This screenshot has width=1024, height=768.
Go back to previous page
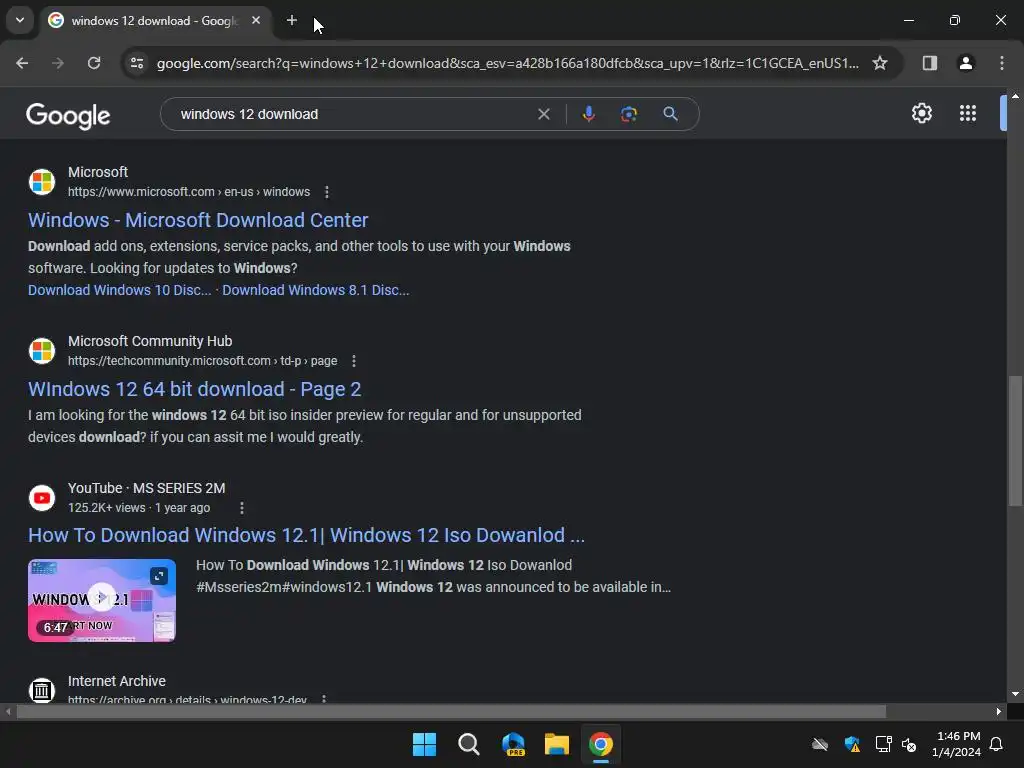22,63
